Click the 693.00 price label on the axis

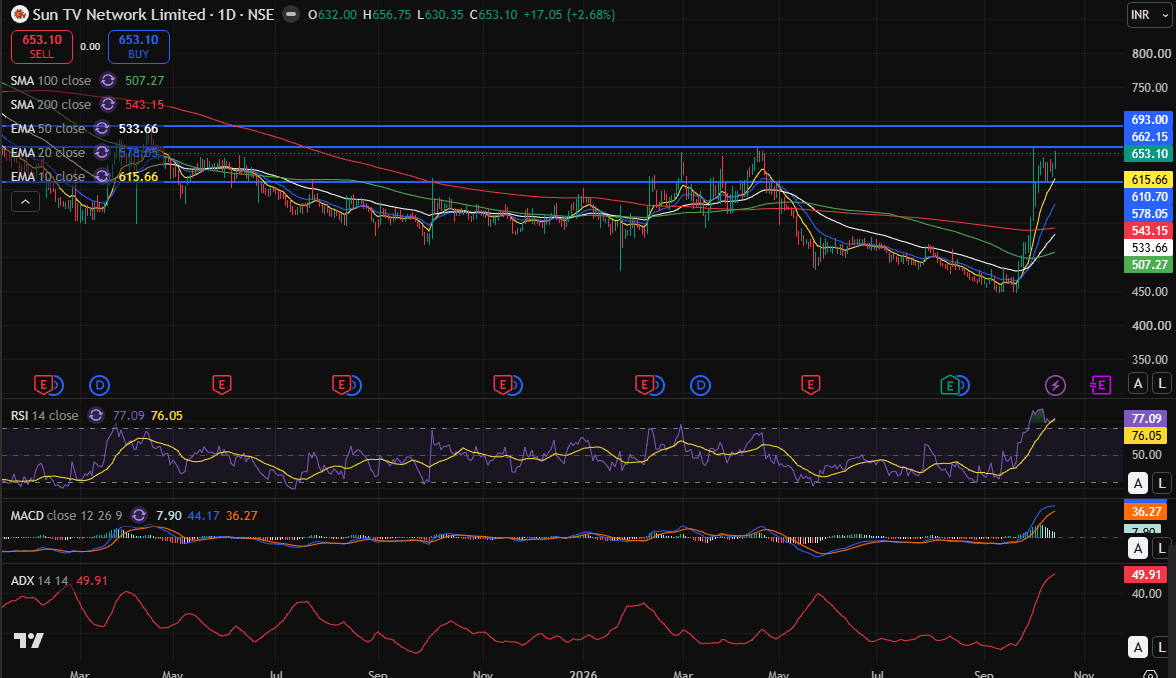(1149, 119)
